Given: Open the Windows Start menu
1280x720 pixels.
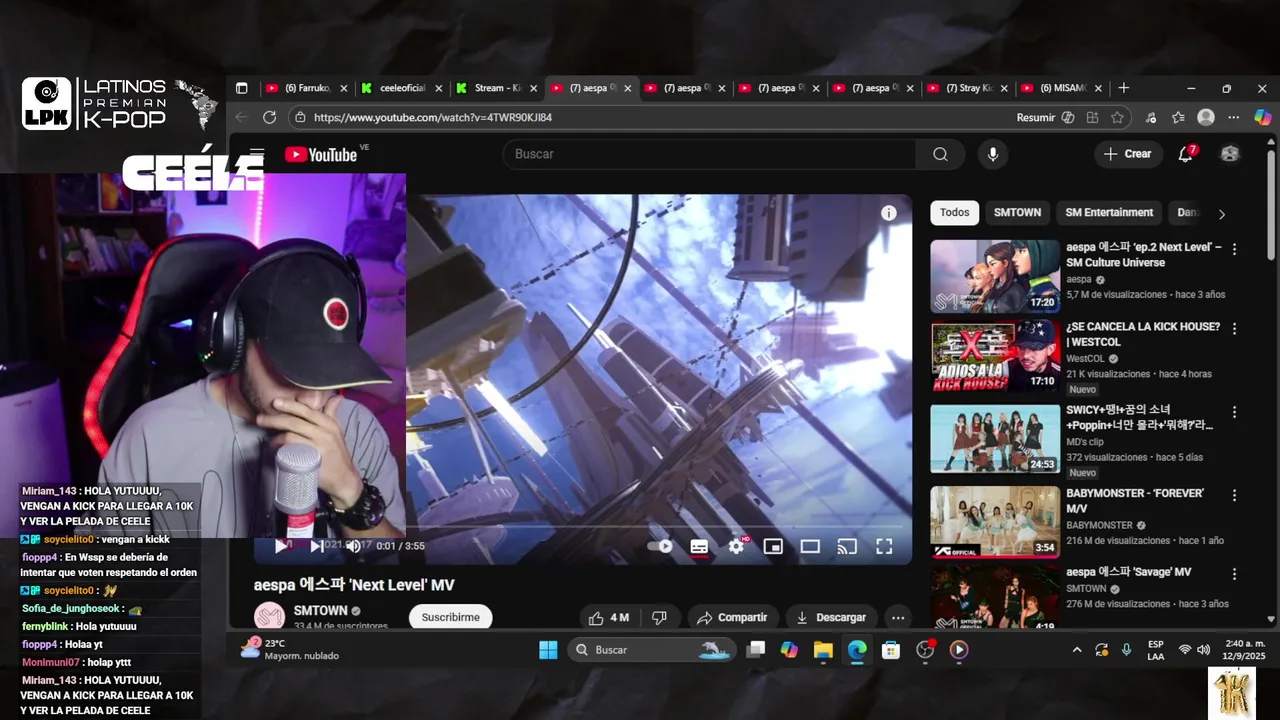Looking at the screenshot, I should pos(548,650).
